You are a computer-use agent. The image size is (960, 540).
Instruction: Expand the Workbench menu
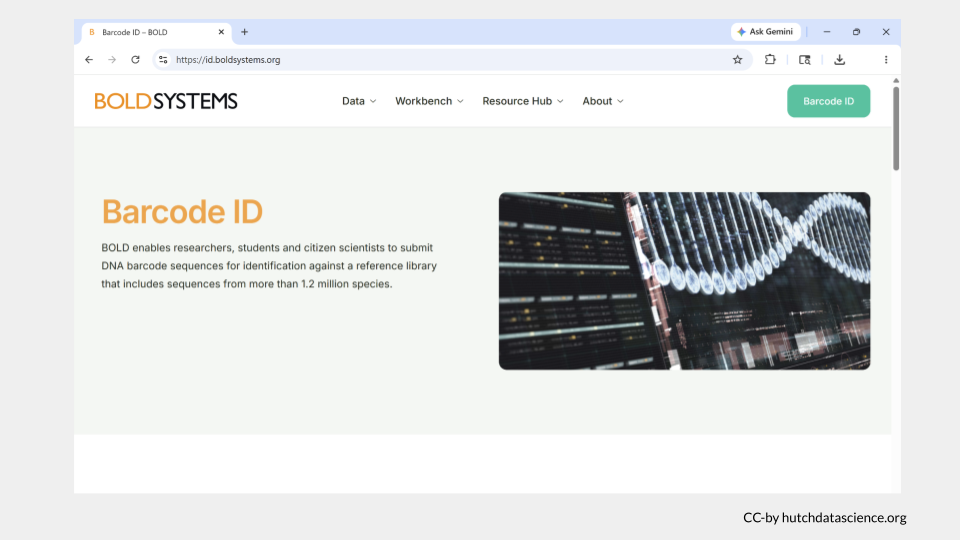(429, 101)
